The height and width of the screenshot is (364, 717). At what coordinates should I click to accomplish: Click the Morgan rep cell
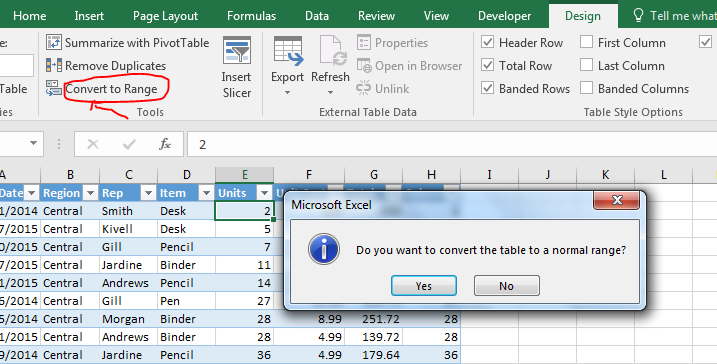click(x=128, y=319)
